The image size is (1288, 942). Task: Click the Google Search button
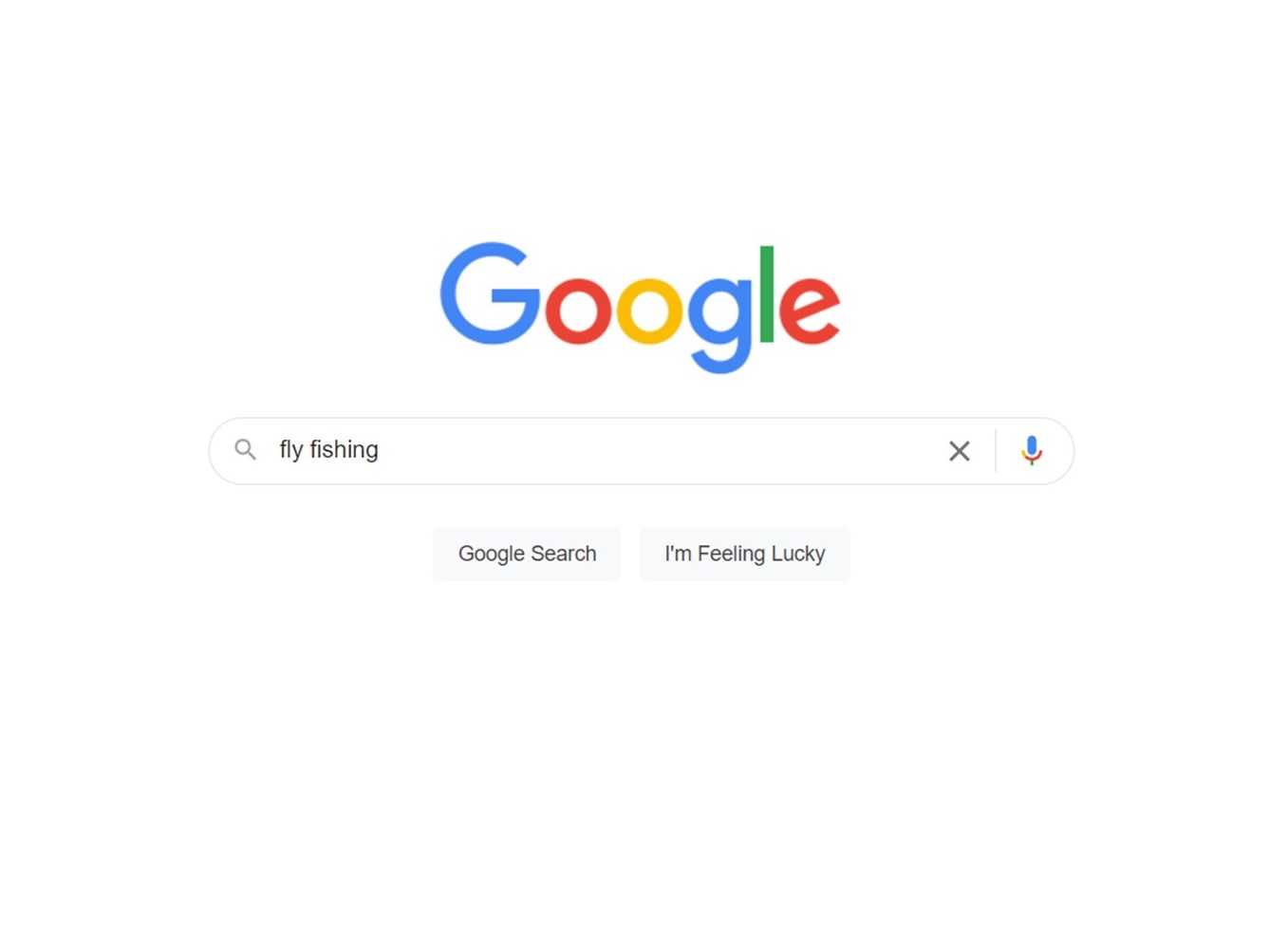[527, 554]
